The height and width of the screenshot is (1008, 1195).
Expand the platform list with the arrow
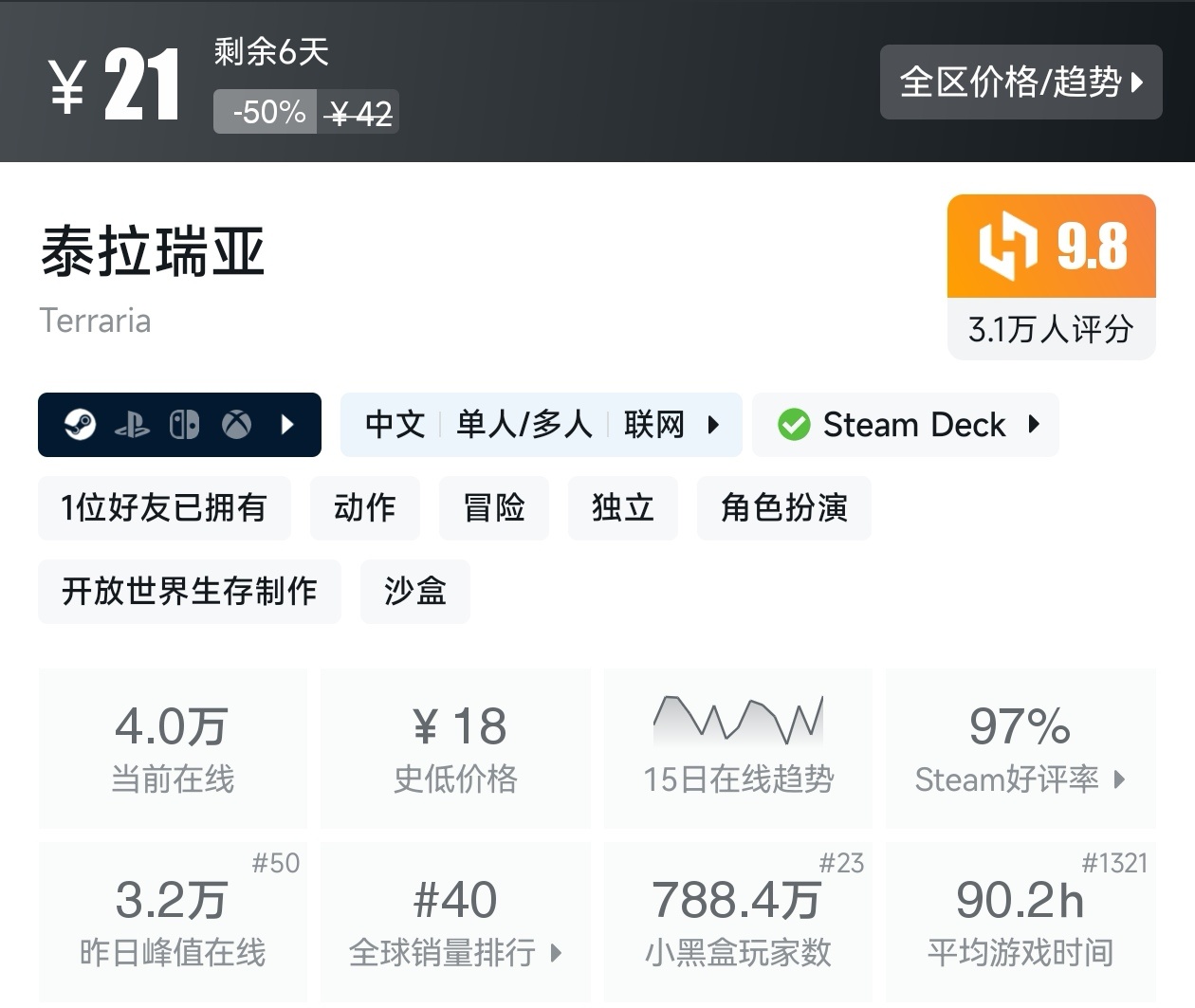(x=288, y=424)
